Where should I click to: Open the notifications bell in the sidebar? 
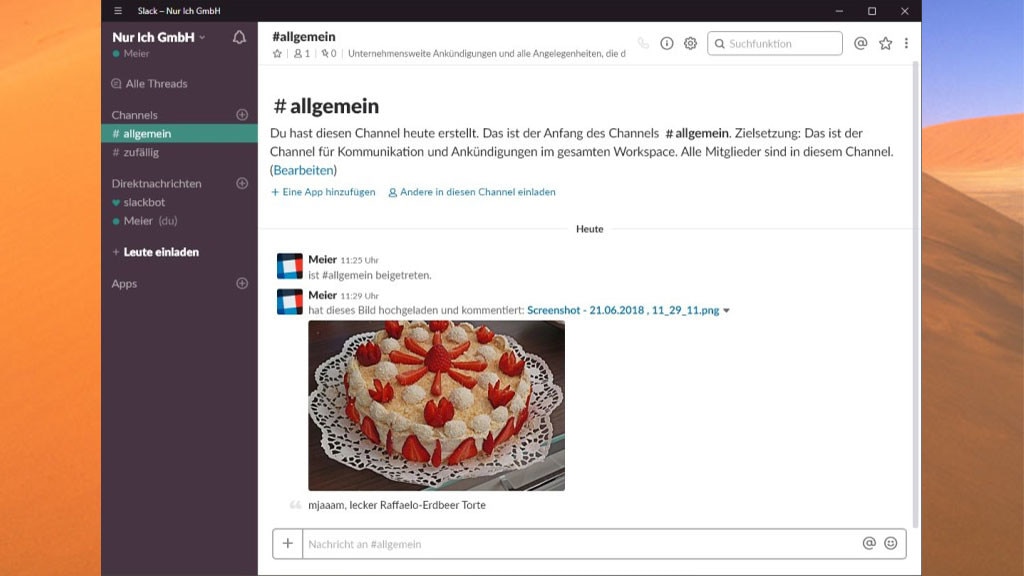(x=239, y=38)
